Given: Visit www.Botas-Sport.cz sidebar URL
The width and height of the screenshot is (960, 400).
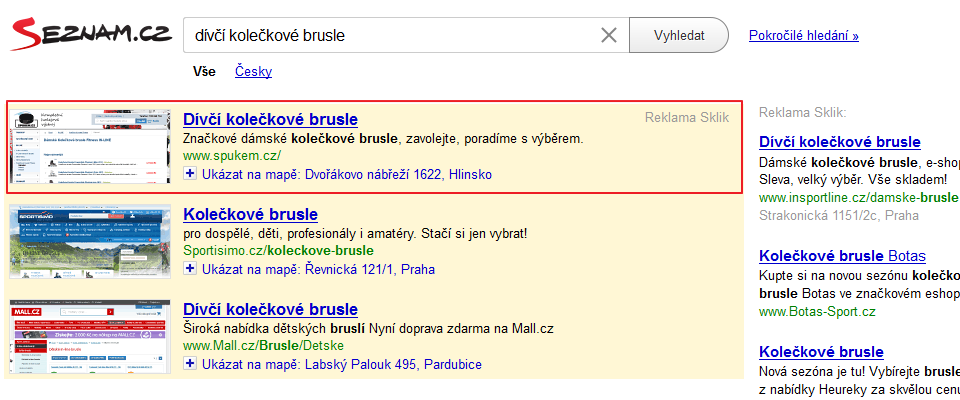Looking at the screenshot, I should click(817, 312).
